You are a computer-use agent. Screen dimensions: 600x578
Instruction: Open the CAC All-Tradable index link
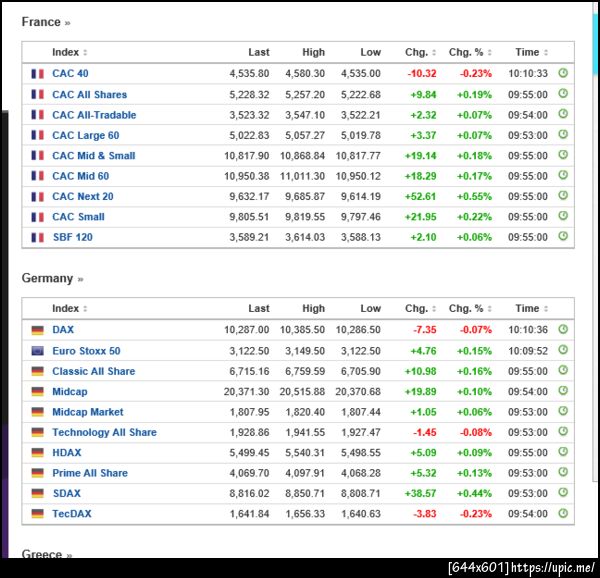94,115
